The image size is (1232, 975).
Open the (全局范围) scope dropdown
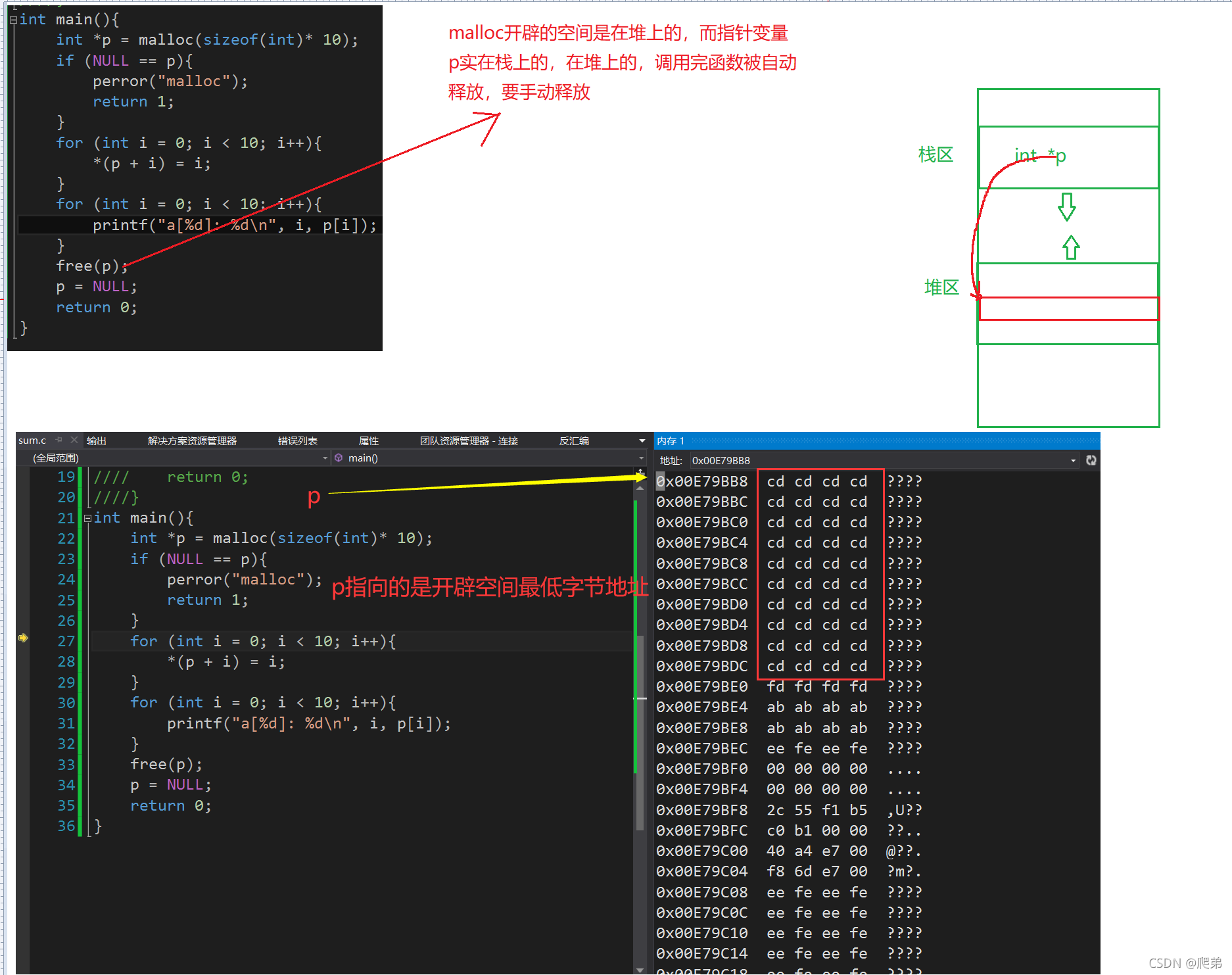coord(325,458)
